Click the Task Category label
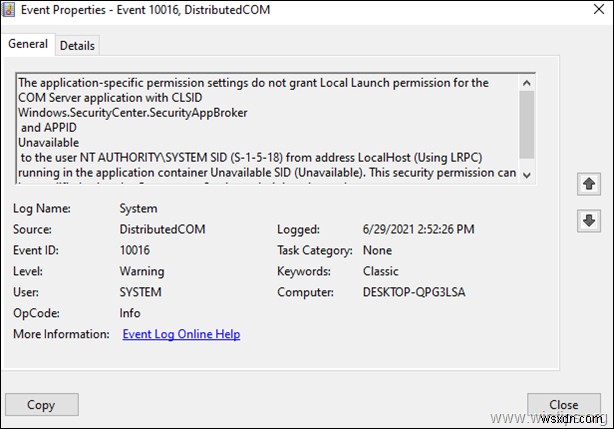The image size is (614, 429). 314,250
